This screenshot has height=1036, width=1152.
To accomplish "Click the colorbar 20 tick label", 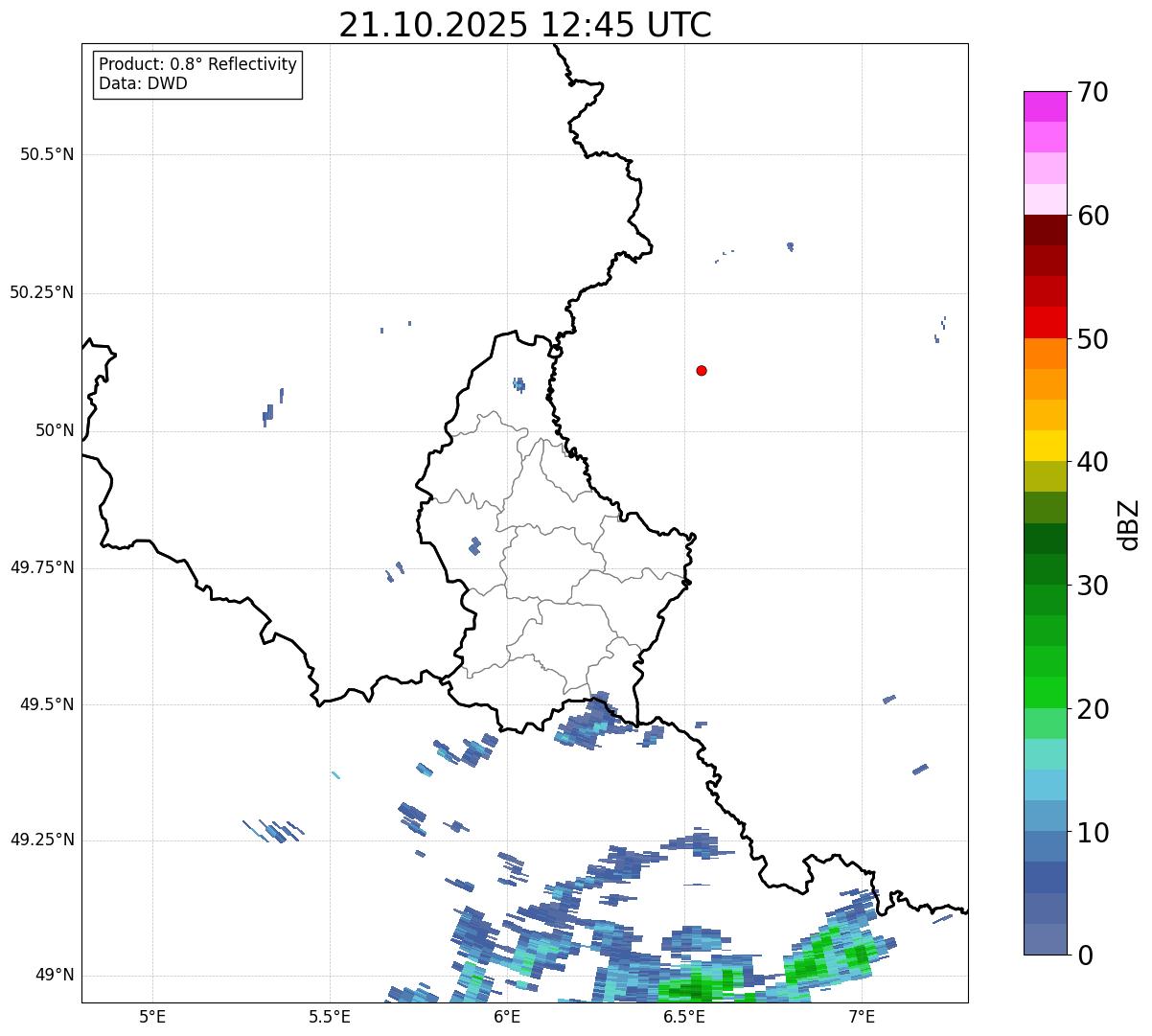I will pos(1093,709).
